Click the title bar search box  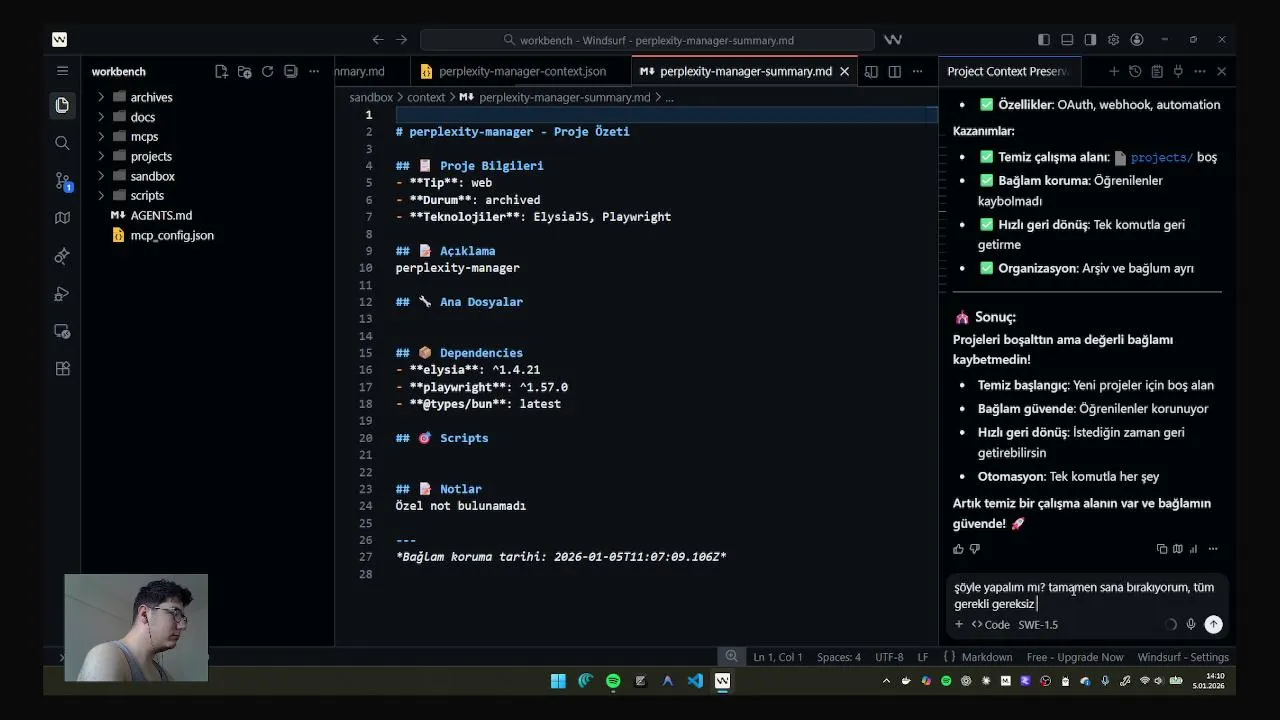[647, 40]
